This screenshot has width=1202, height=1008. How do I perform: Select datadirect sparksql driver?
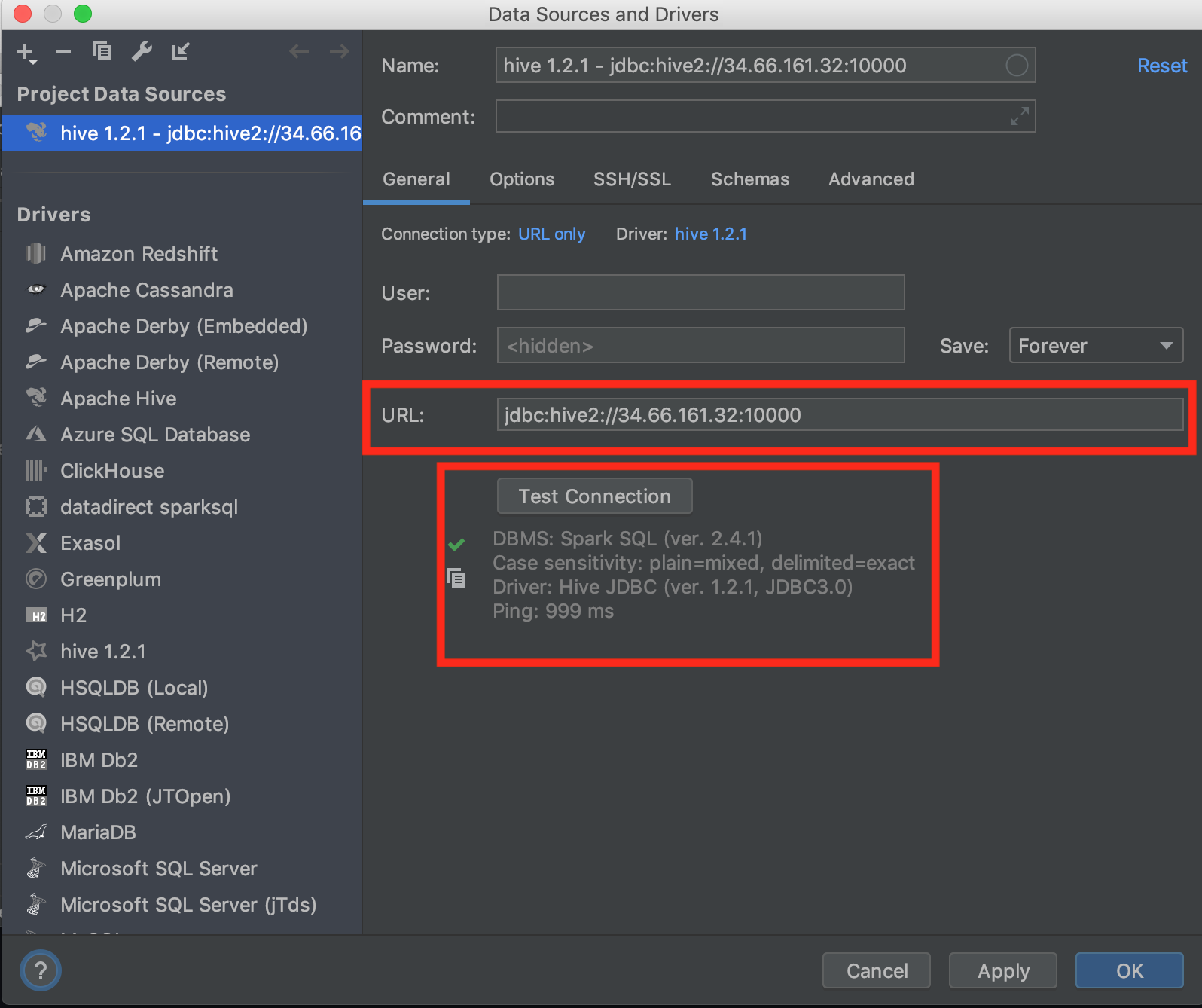181,507
